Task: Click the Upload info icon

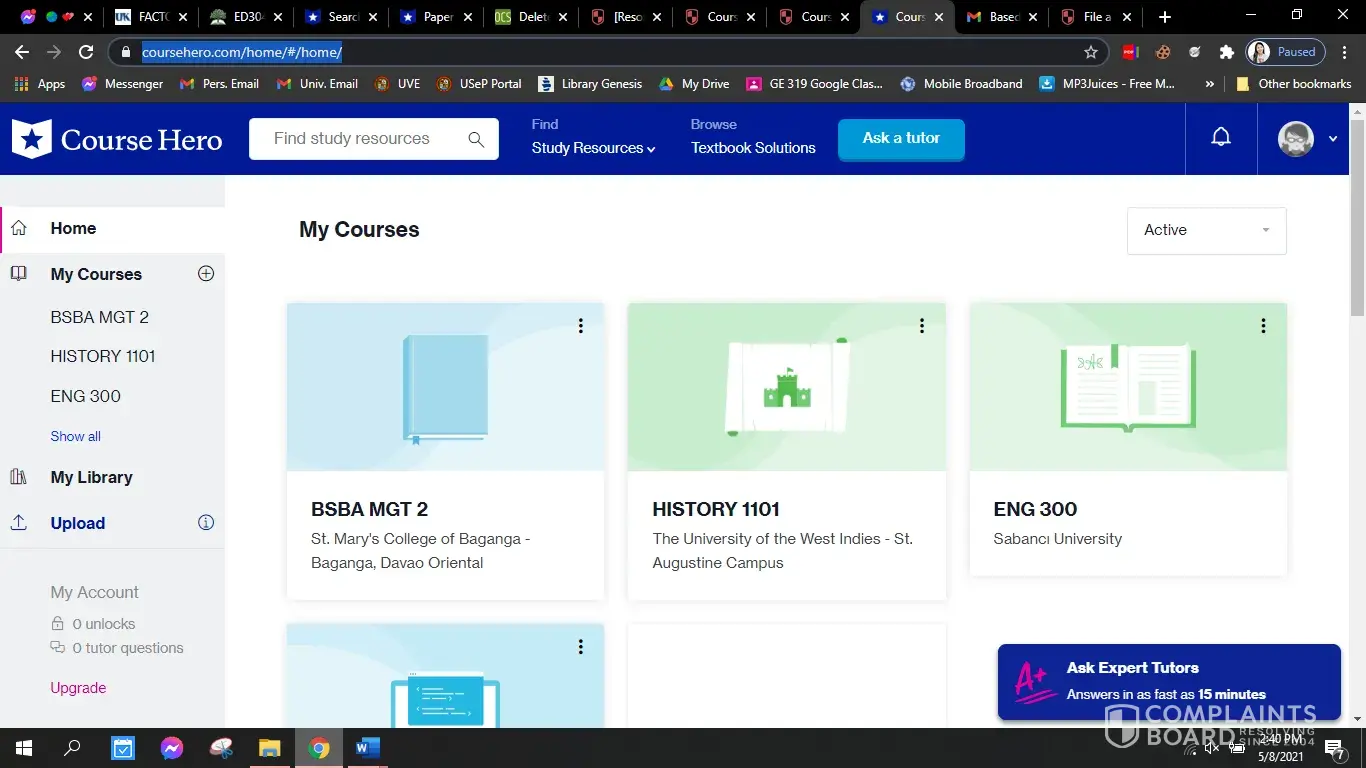Action: click(206, 523)
